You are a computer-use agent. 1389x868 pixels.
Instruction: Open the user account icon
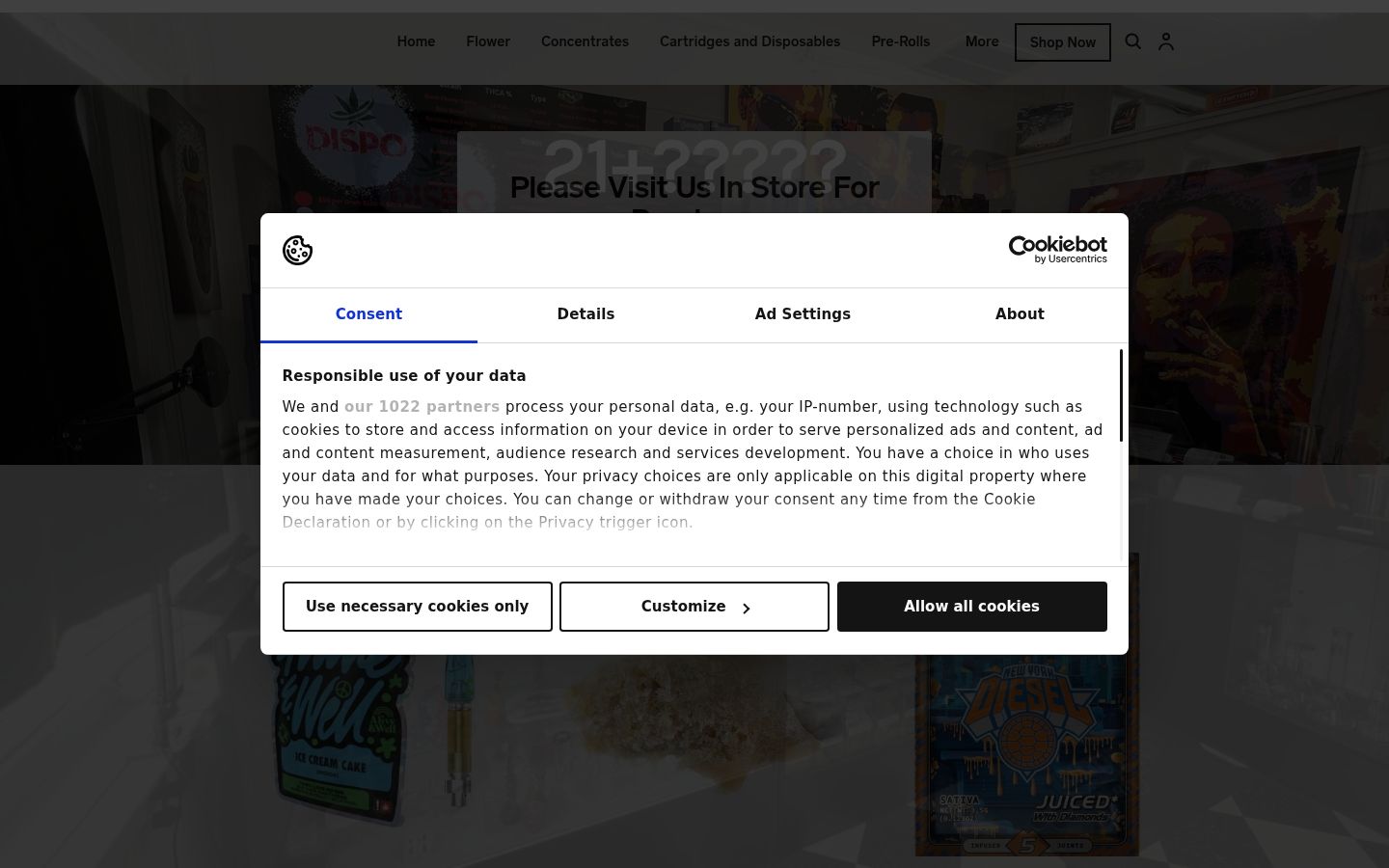[1166, 41]
